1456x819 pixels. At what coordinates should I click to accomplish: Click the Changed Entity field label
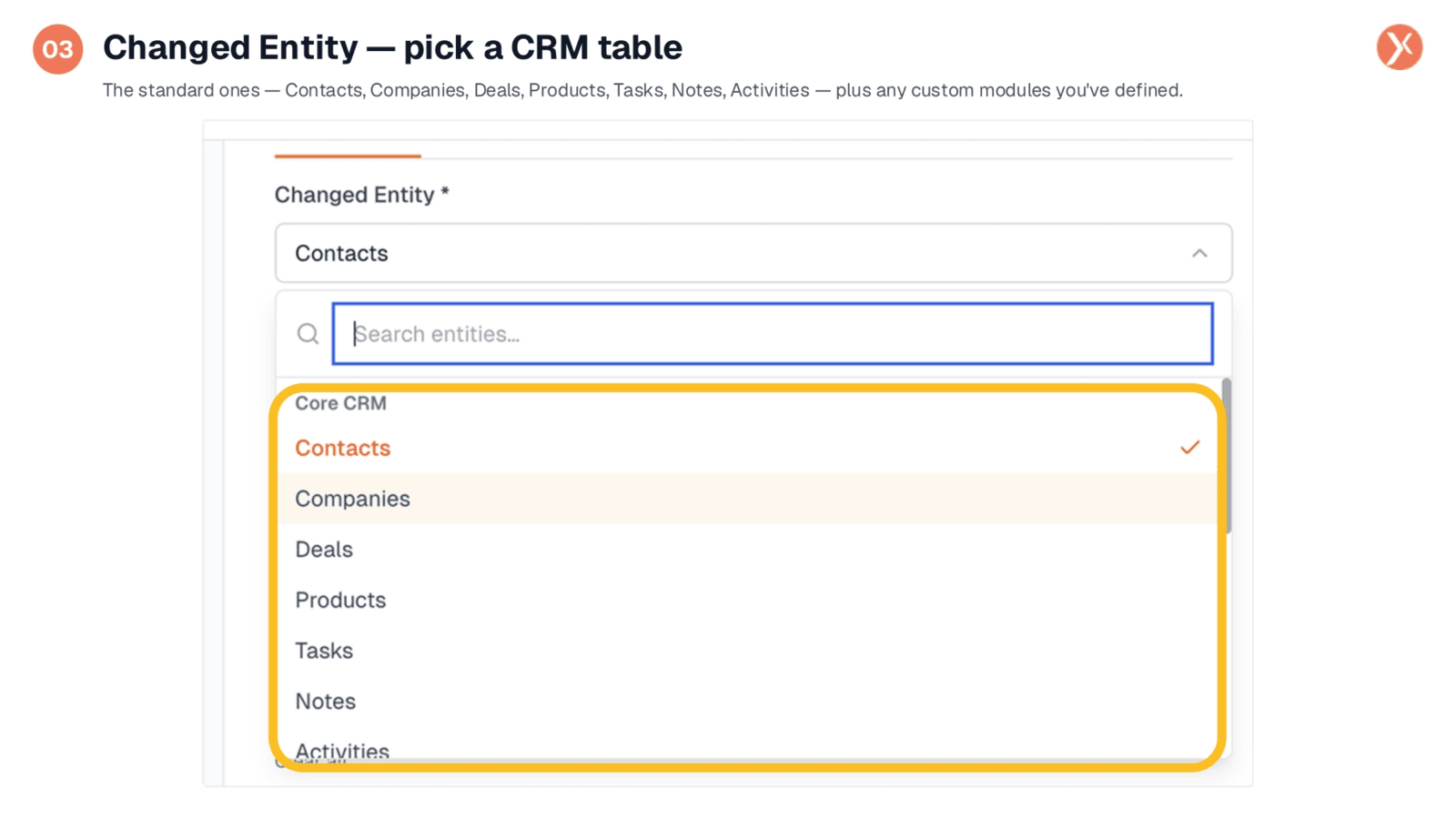(x=362, y=195)
